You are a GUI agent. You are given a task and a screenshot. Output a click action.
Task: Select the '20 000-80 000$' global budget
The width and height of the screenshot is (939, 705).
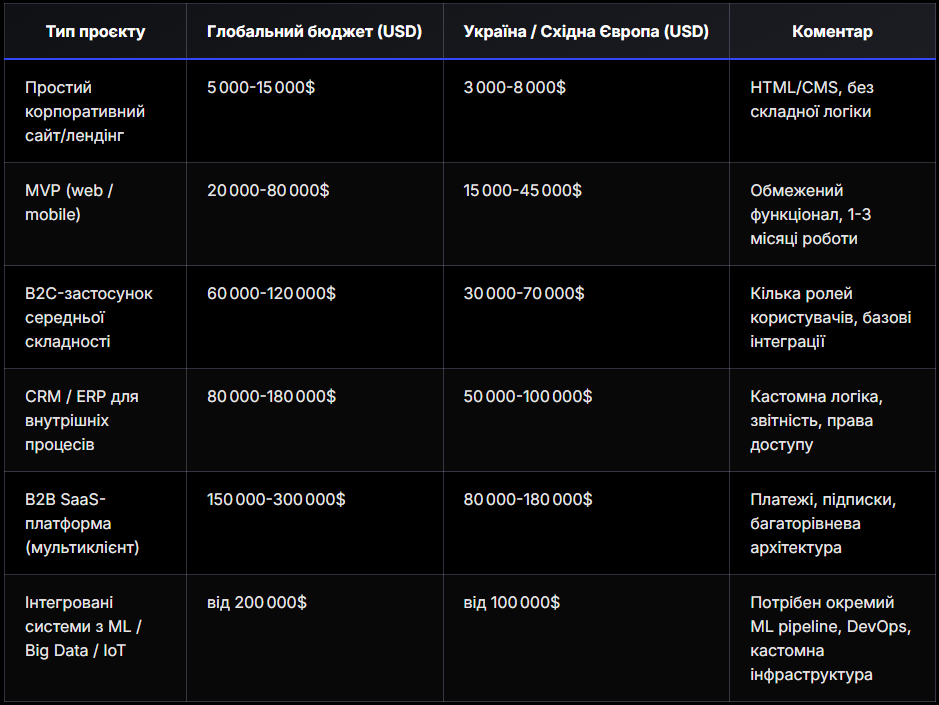tap(268, 190)
